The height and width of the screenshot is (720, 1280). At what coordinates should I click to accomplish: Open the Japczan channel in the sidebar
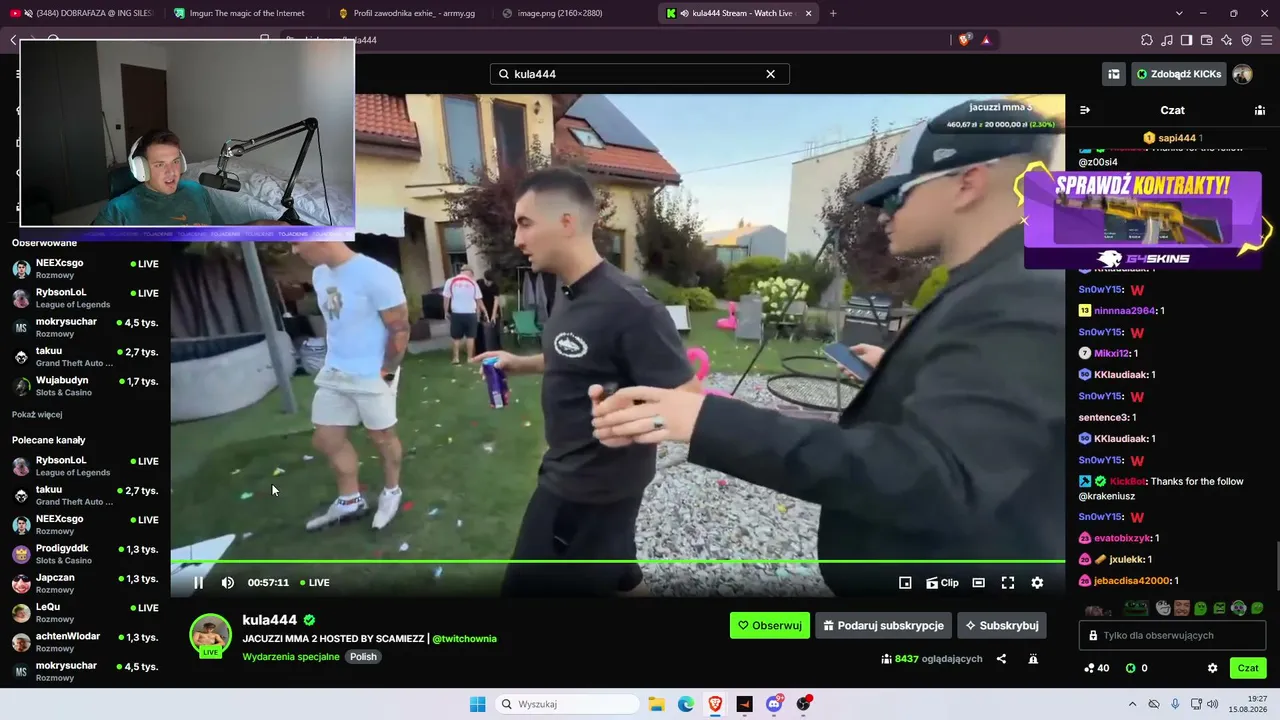[x=85, y=584]
